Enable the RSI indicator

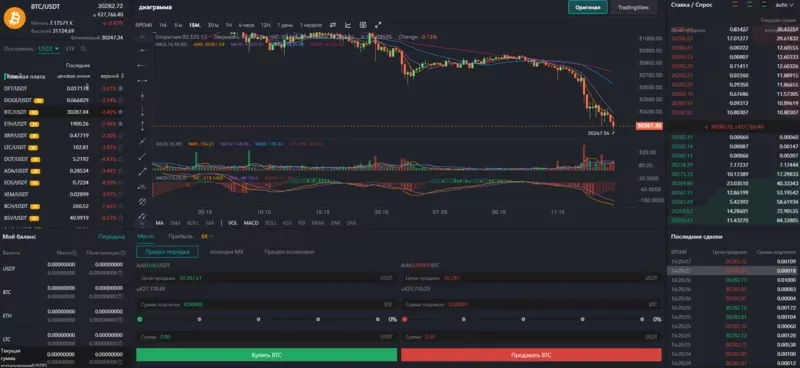[x=302, y=223]
